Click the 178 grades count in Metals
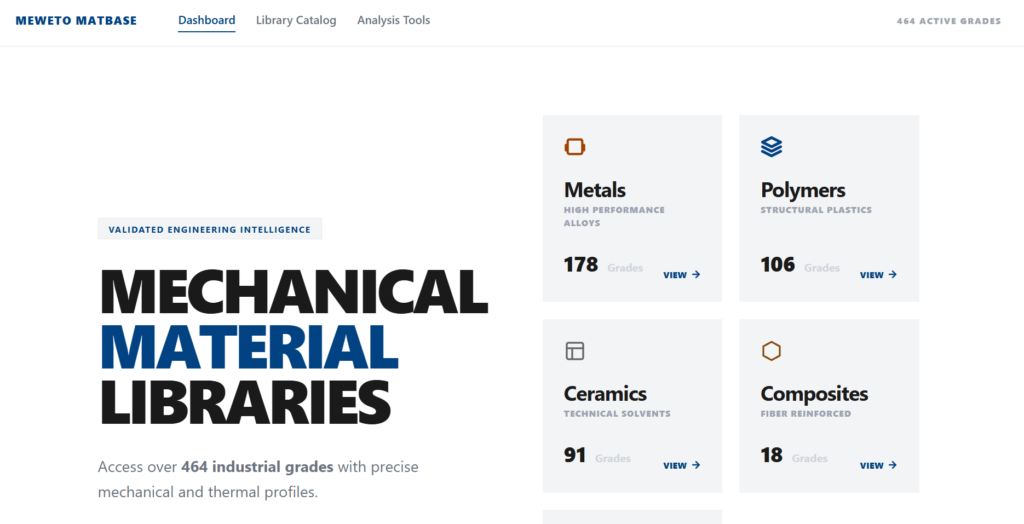This screenshot has height=524, width=1024. pos(581,265)
